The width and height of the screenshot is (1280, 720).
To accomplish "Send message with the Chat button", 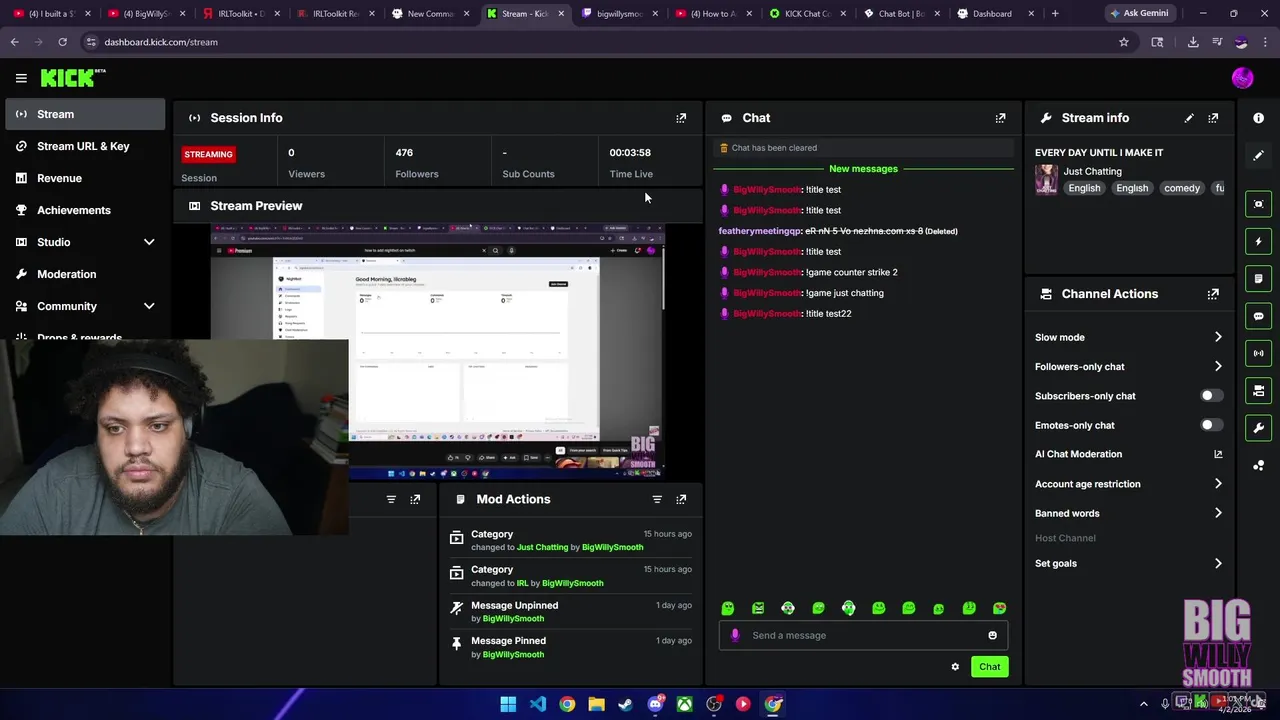I will 989,667.
